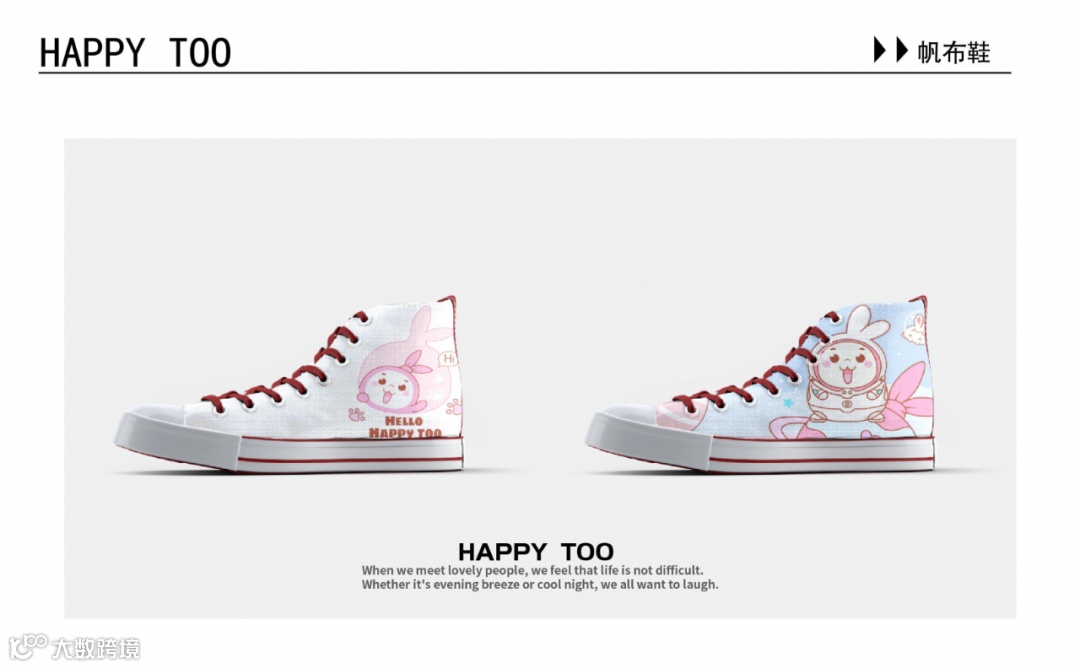The image size is (1080, 668).
Task: Click the pink bunny graphic on left shoe
Action: 405,365
